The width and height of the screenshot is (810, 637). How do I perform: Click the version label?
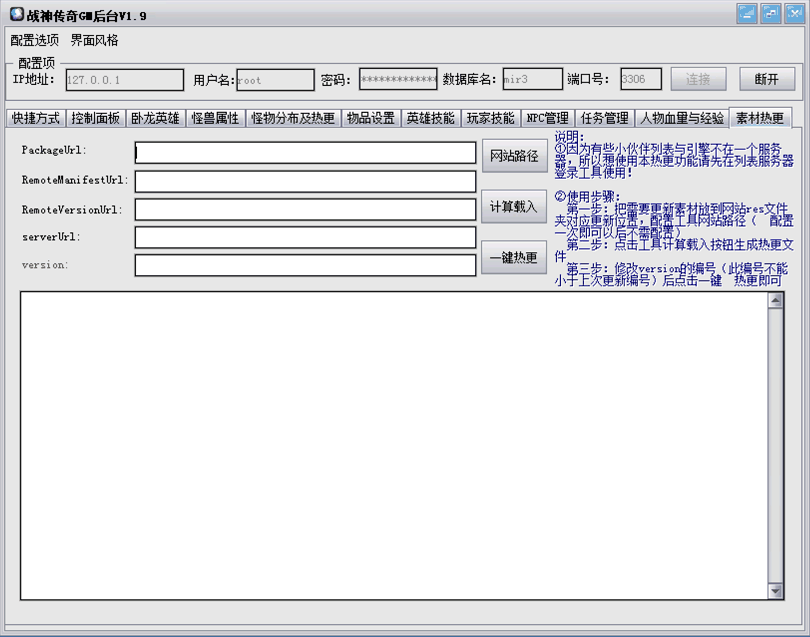coord(45,265)
